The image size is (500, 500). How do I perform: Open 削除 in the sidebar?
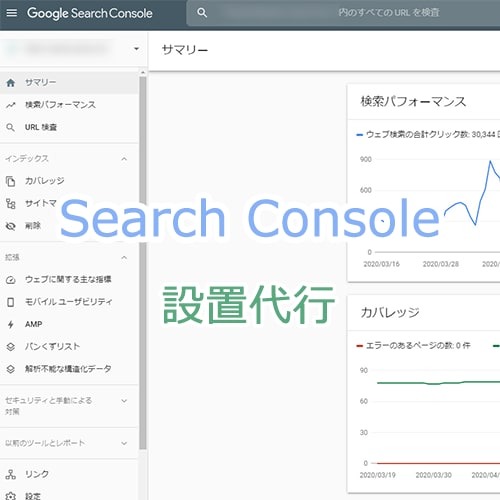pyautogui.click(x=33, y=226)
